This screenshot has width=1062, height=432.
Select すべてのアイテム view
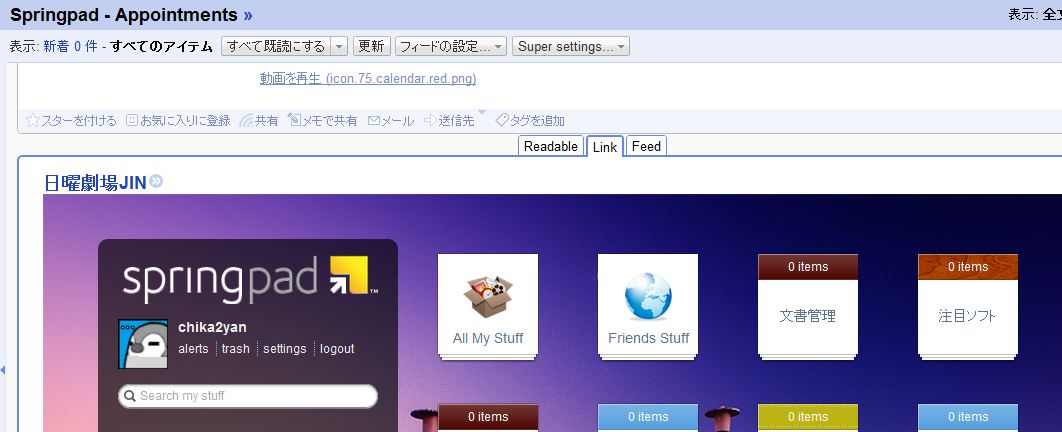(x=162, y=47)
